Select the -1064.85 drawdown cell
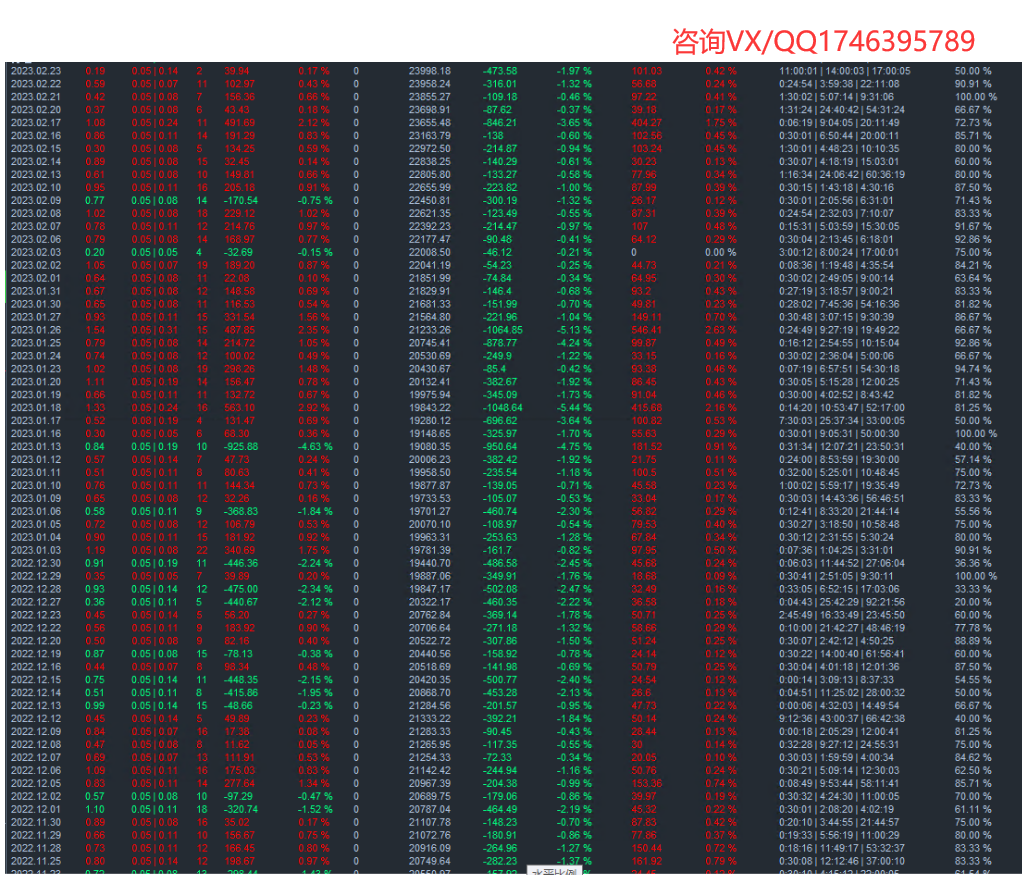The width and height of the screenshot is (1029, 878). [502, 330]
